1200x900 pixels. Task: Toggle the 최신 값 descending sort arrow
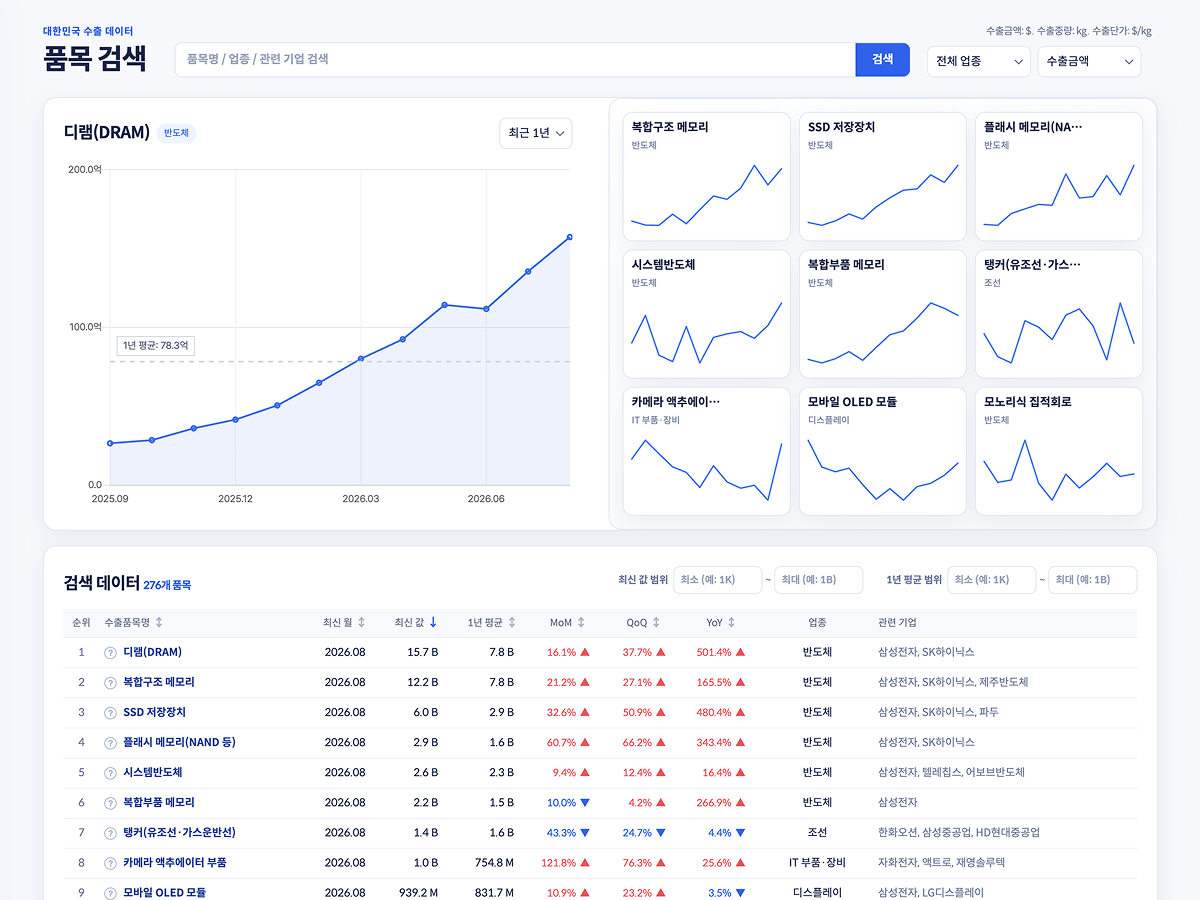(x=433, y=622)
